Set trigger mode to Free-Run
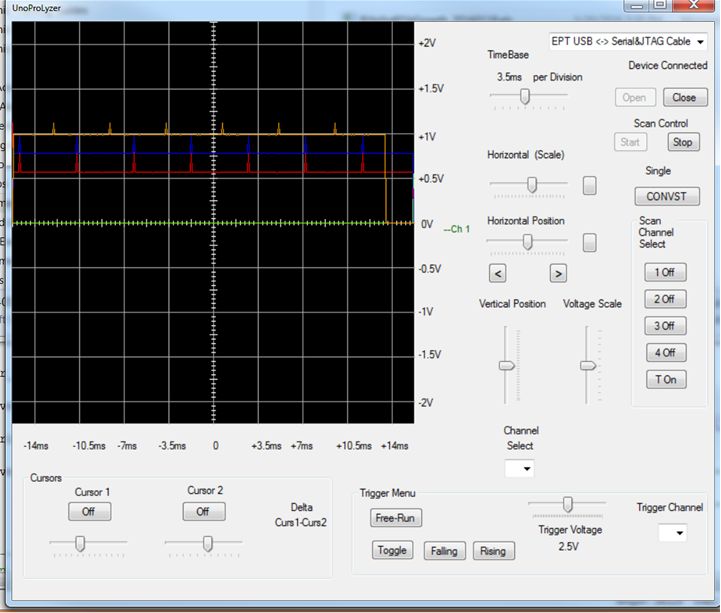 395,518
